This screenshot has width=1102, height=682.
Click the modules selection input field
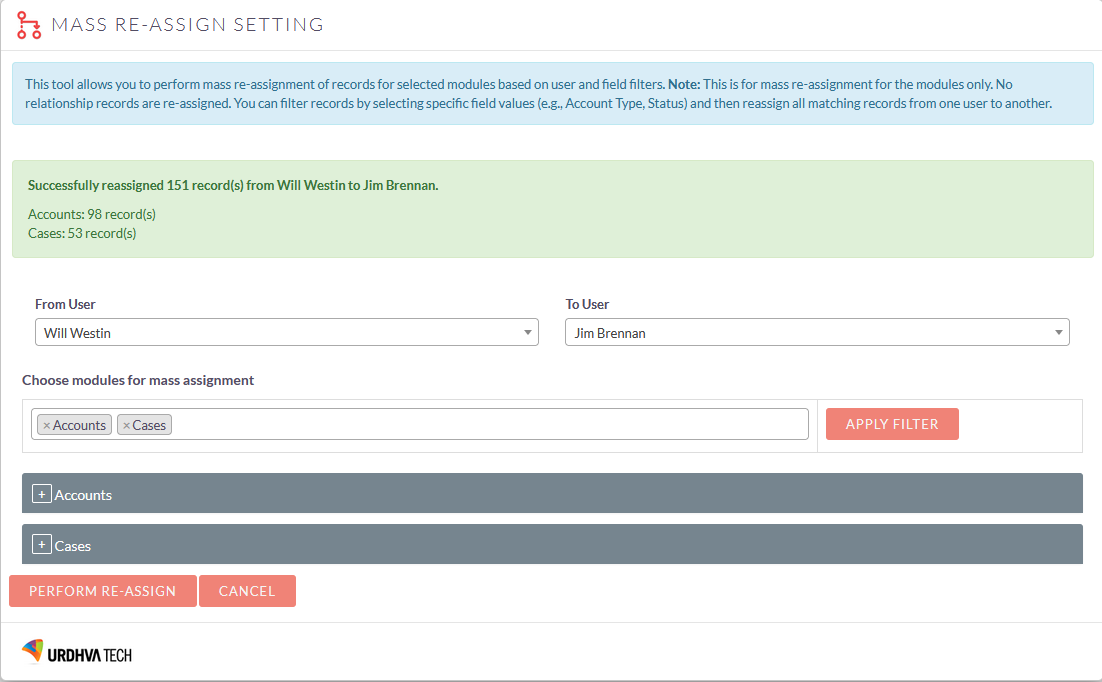tap(450, 424)
